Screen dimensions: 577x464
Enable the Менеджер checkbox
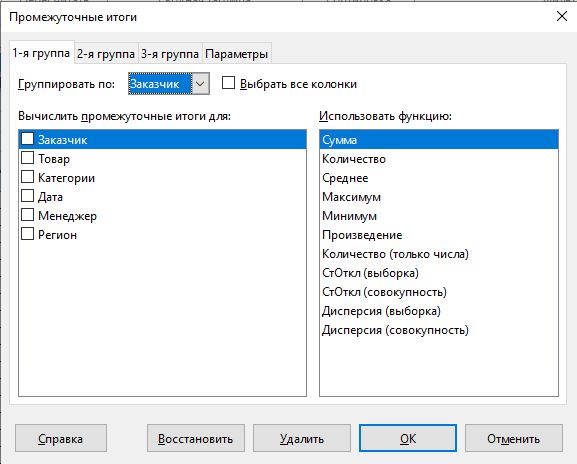(x=28, y=215)
